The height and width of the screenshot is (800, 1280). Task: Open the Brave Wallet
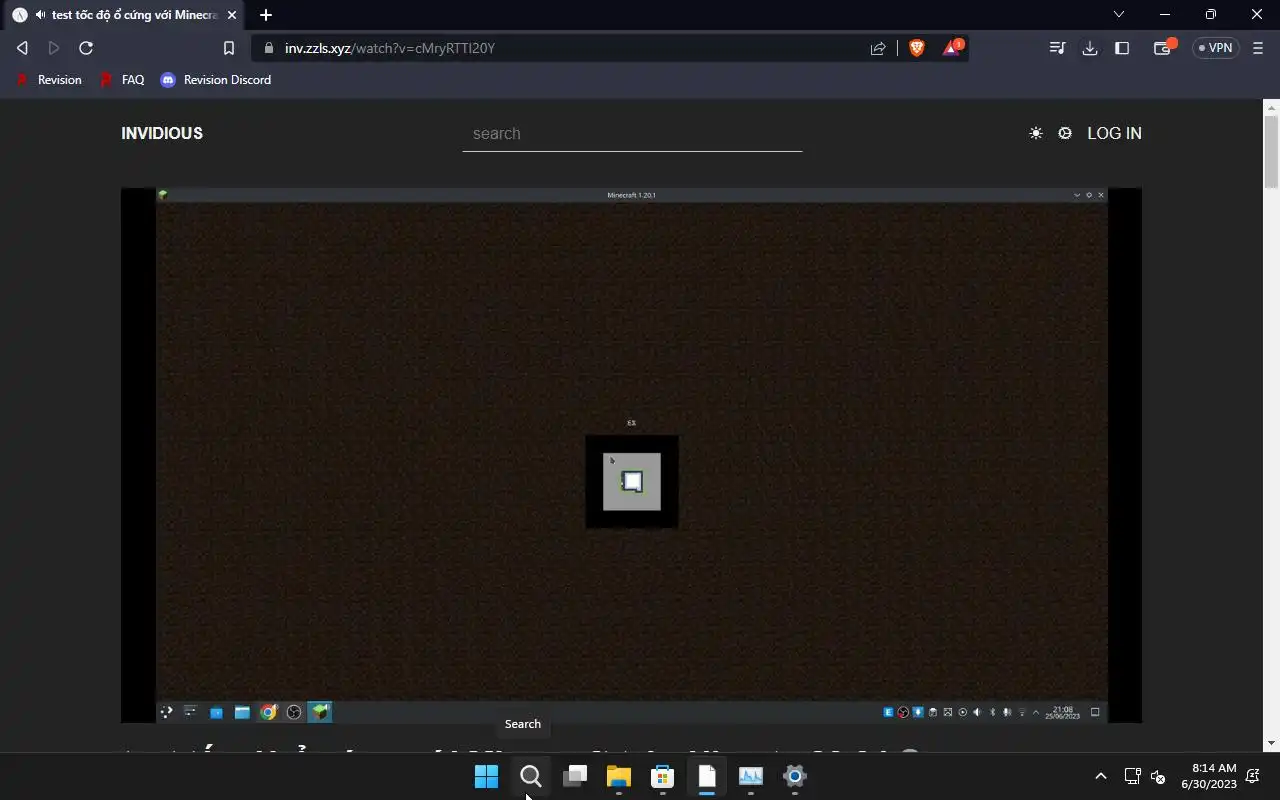(1163, 48)
